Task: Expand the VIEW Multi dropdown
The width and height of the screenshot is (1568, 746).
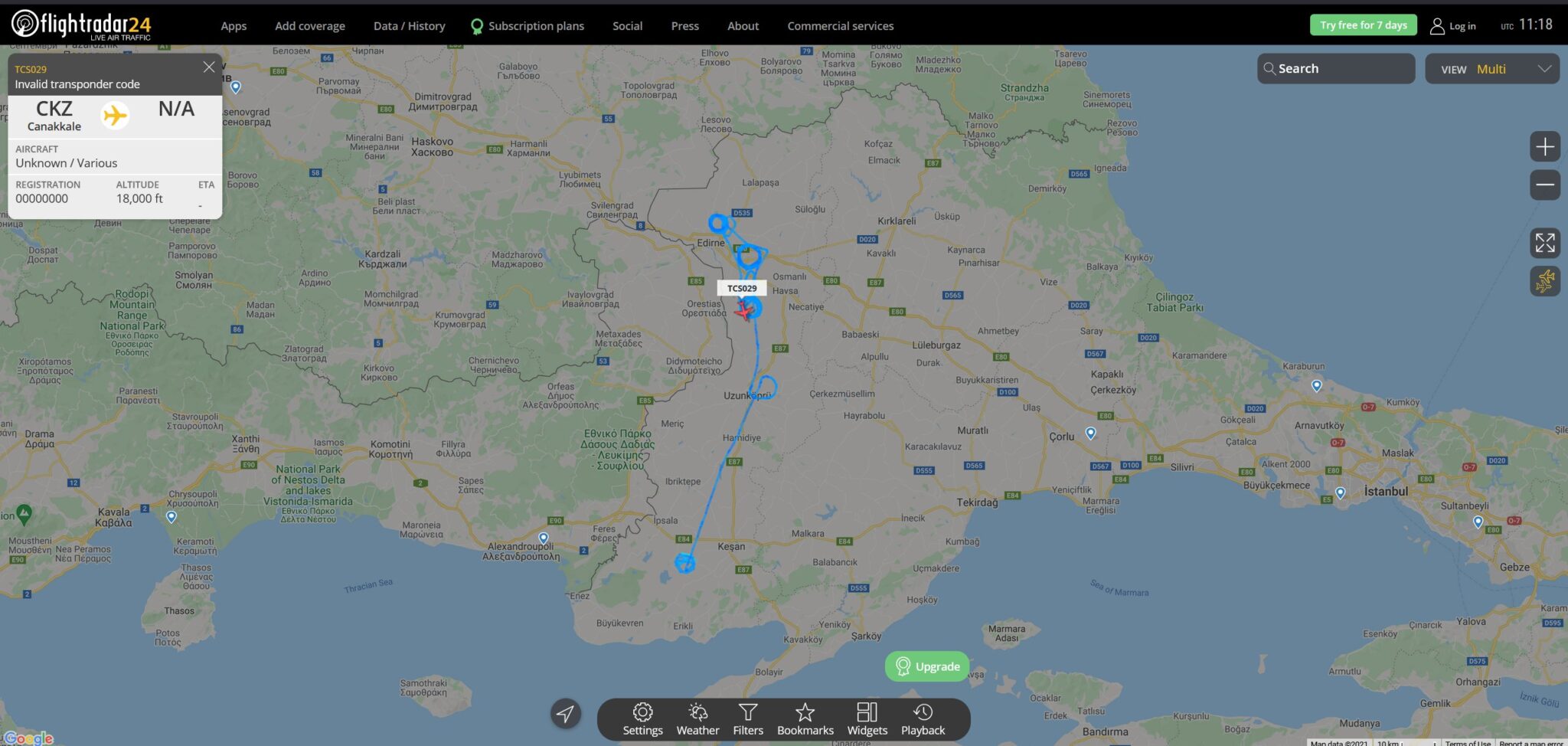Action: coord(1491,69)
